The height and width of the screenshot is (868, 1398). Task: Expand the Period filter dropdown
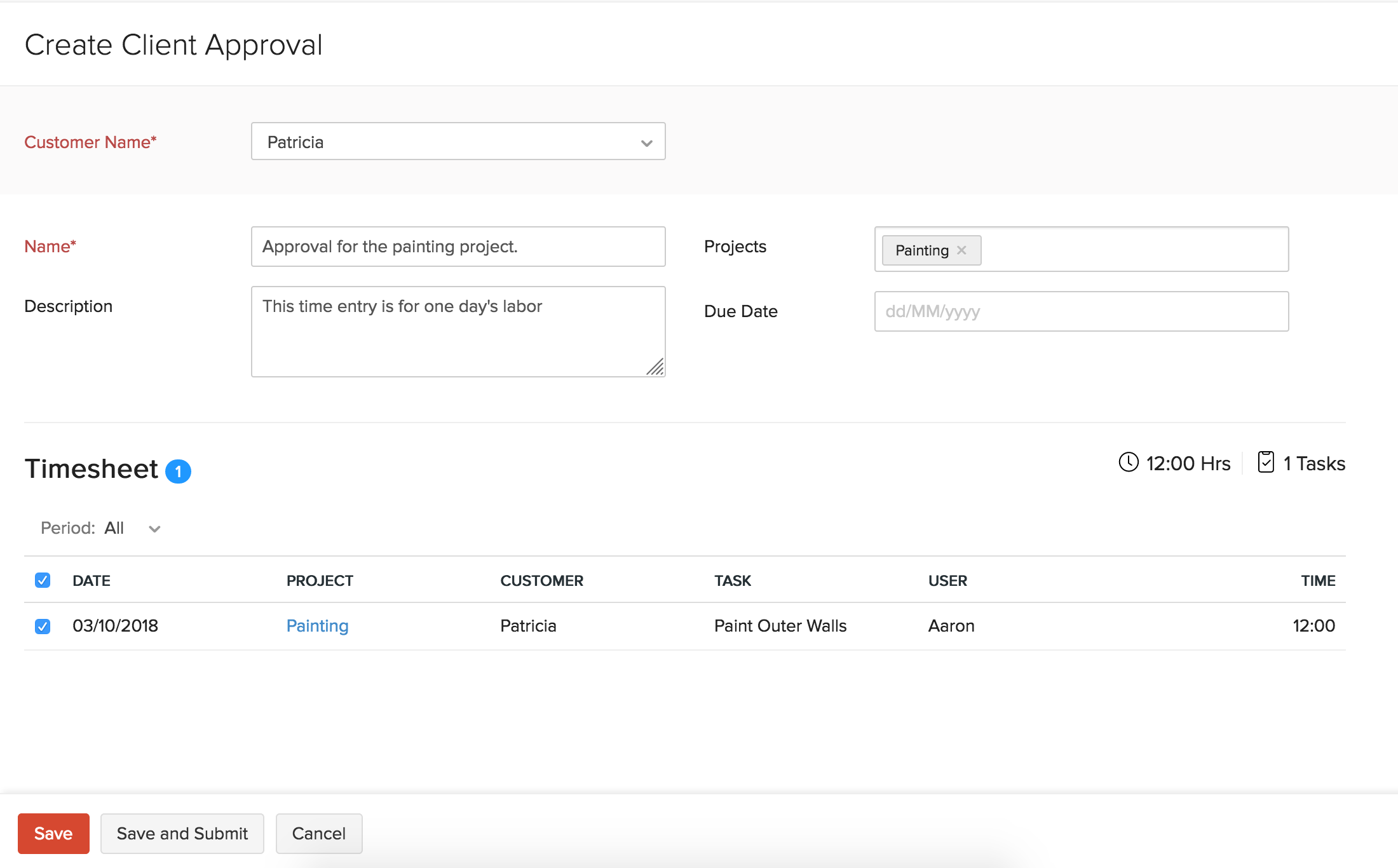click(x=154, y=528)
